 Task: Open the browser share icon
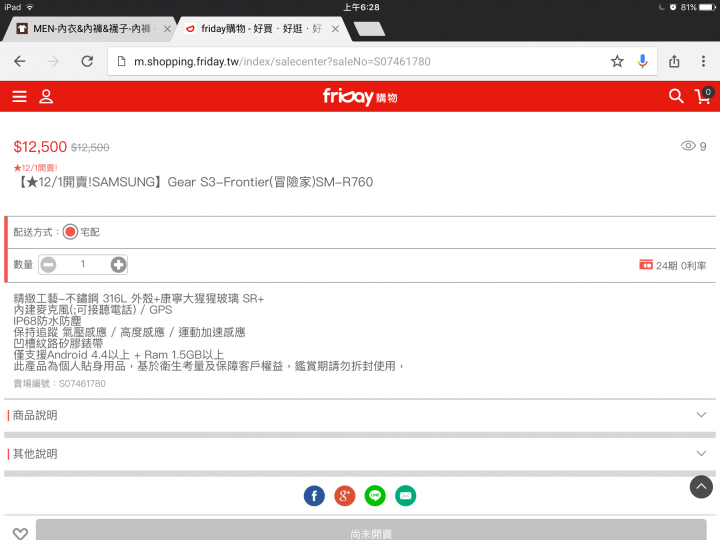point(674,61)
